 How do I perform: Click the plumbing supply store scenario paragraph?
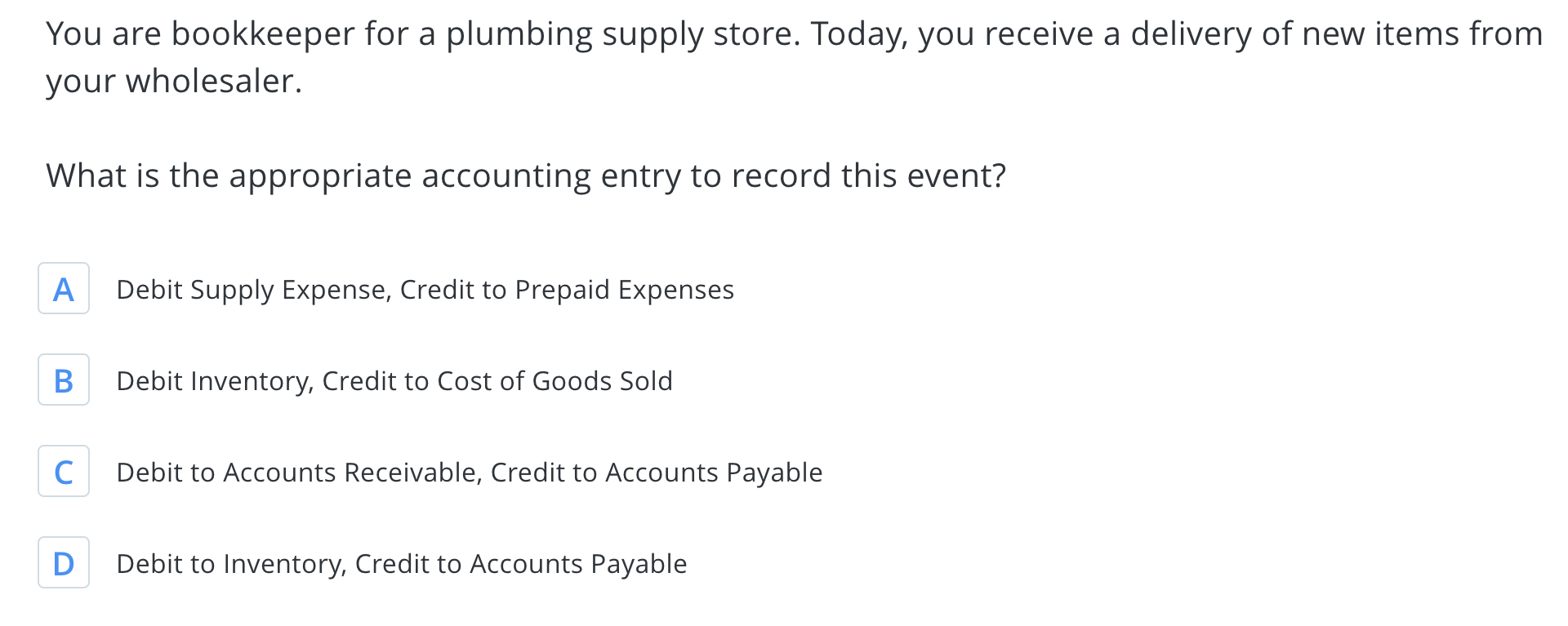pos(794,57)
